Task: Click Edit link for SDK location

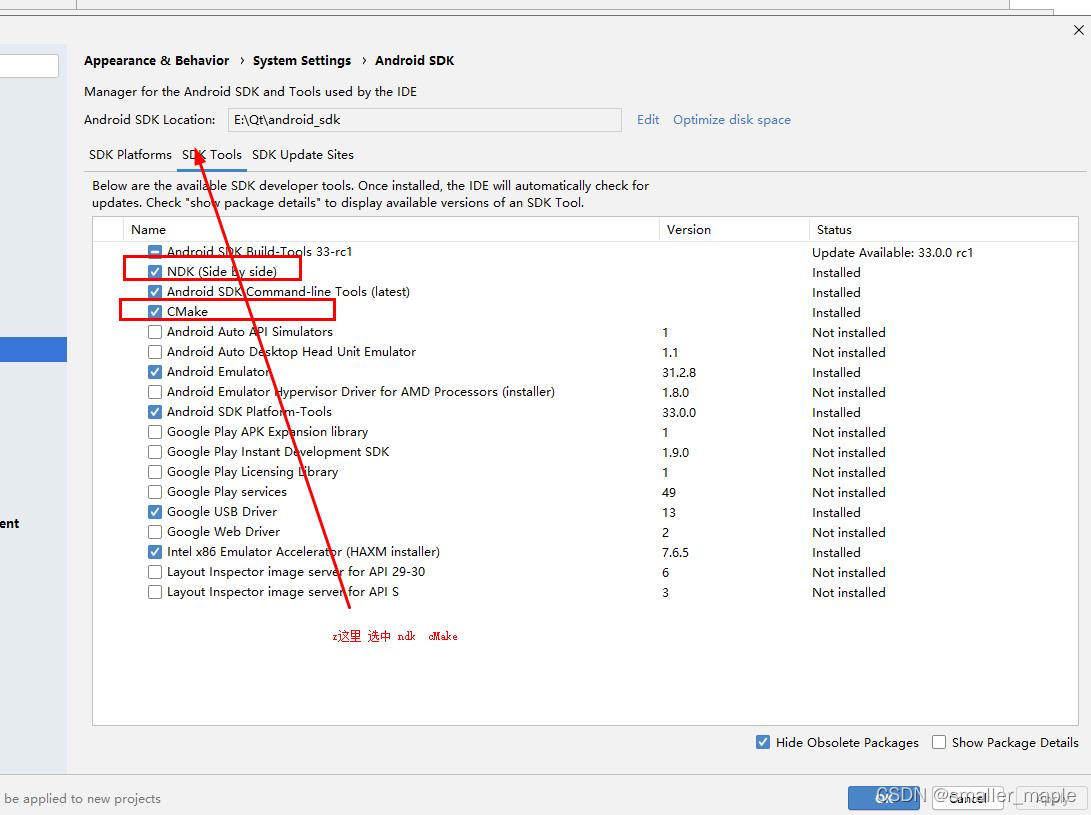Action: pyautogui.click(x=648, y=120)
